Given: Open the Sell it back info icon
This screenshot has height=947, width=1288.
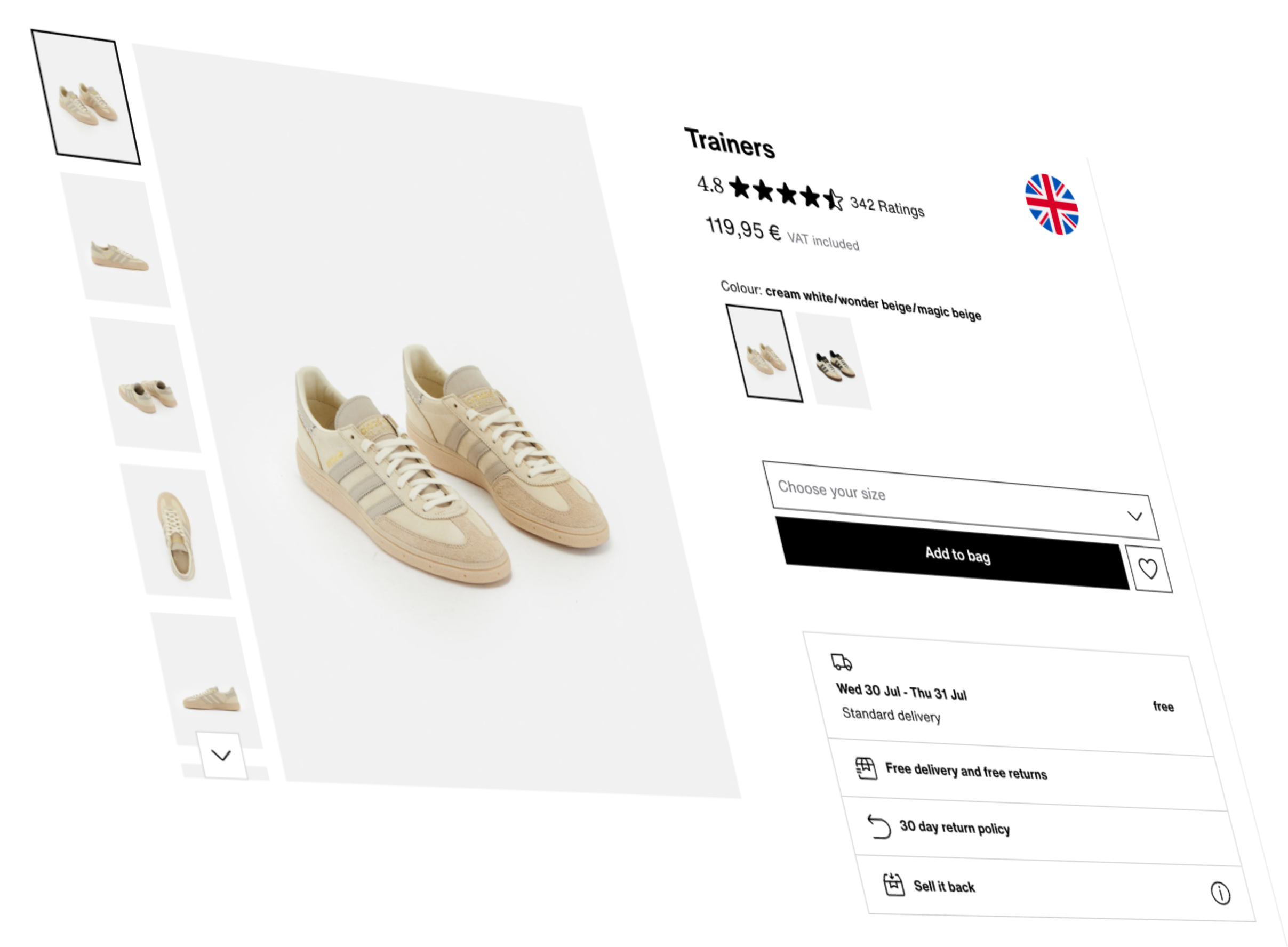Looking at the screenshot, I should pos(1220,893).
